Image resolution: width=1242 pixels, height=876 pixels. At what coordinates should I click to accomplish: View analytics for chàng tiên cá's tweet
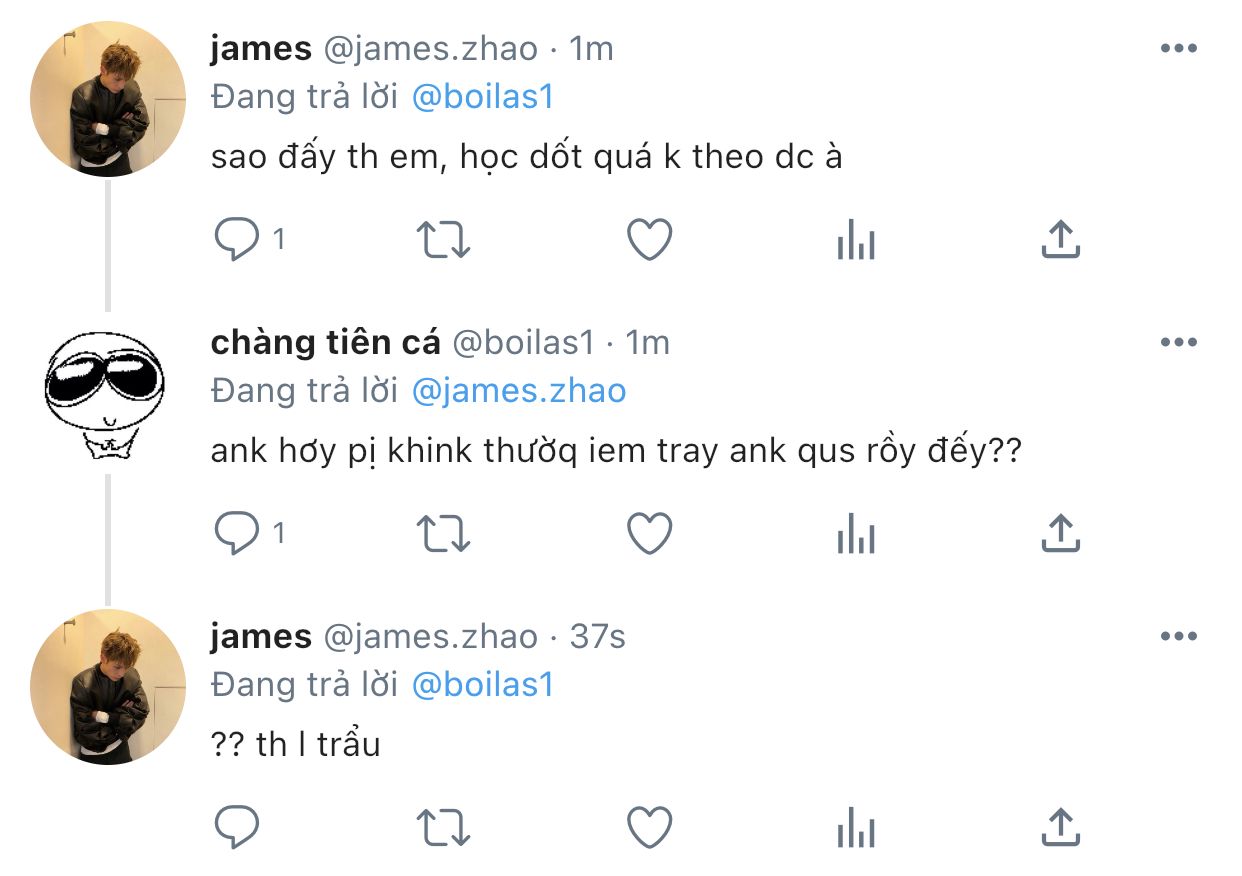pyautogui.click(x=855, y=535)
